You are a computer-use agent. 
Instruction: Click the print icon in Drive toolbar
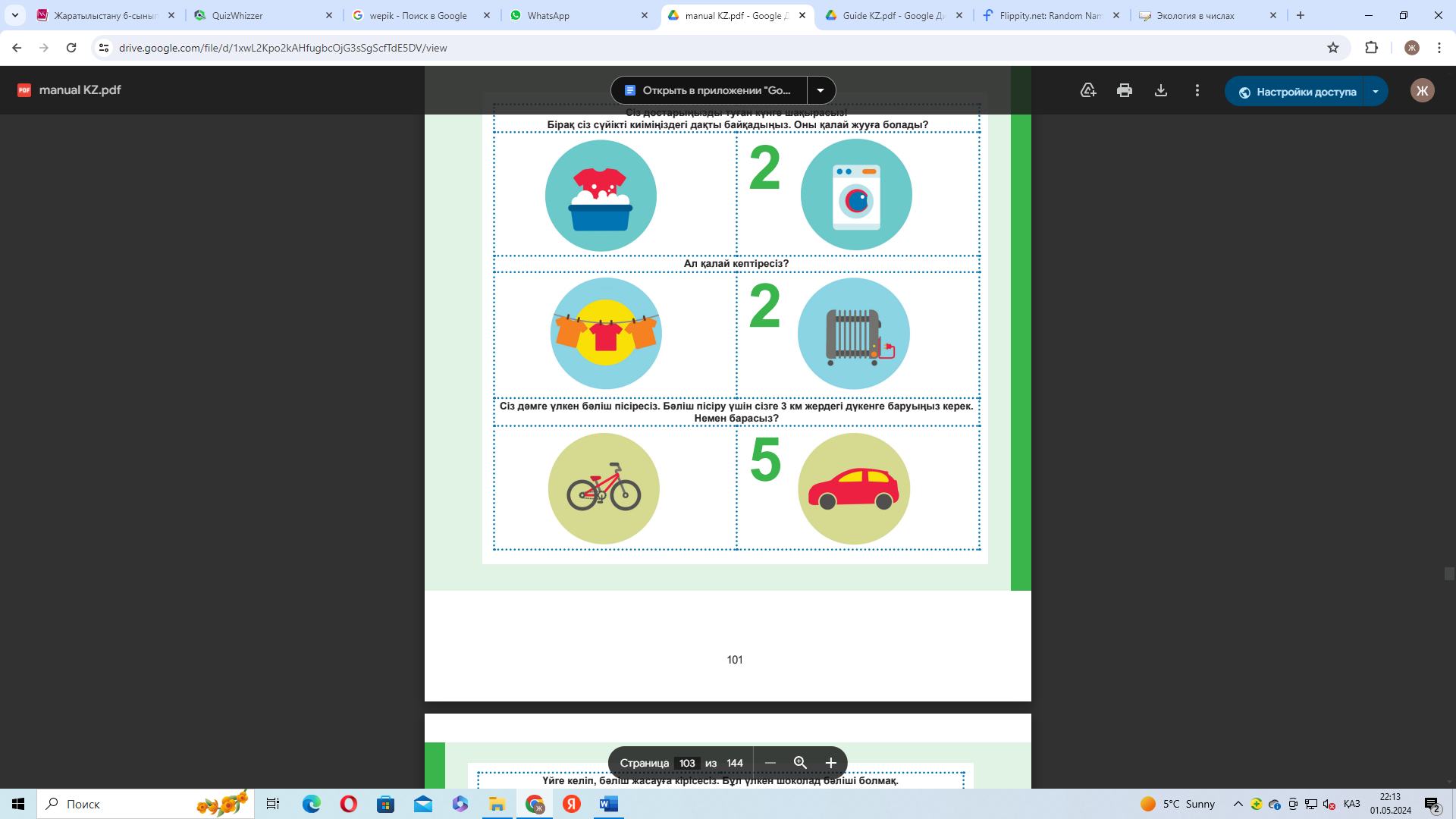(x=1124, y=90)
